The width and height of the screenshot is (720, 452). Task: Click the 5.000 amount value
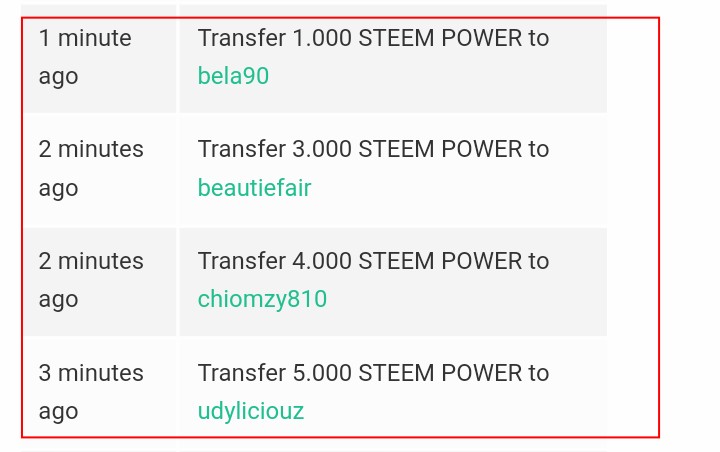coord(322,373)
